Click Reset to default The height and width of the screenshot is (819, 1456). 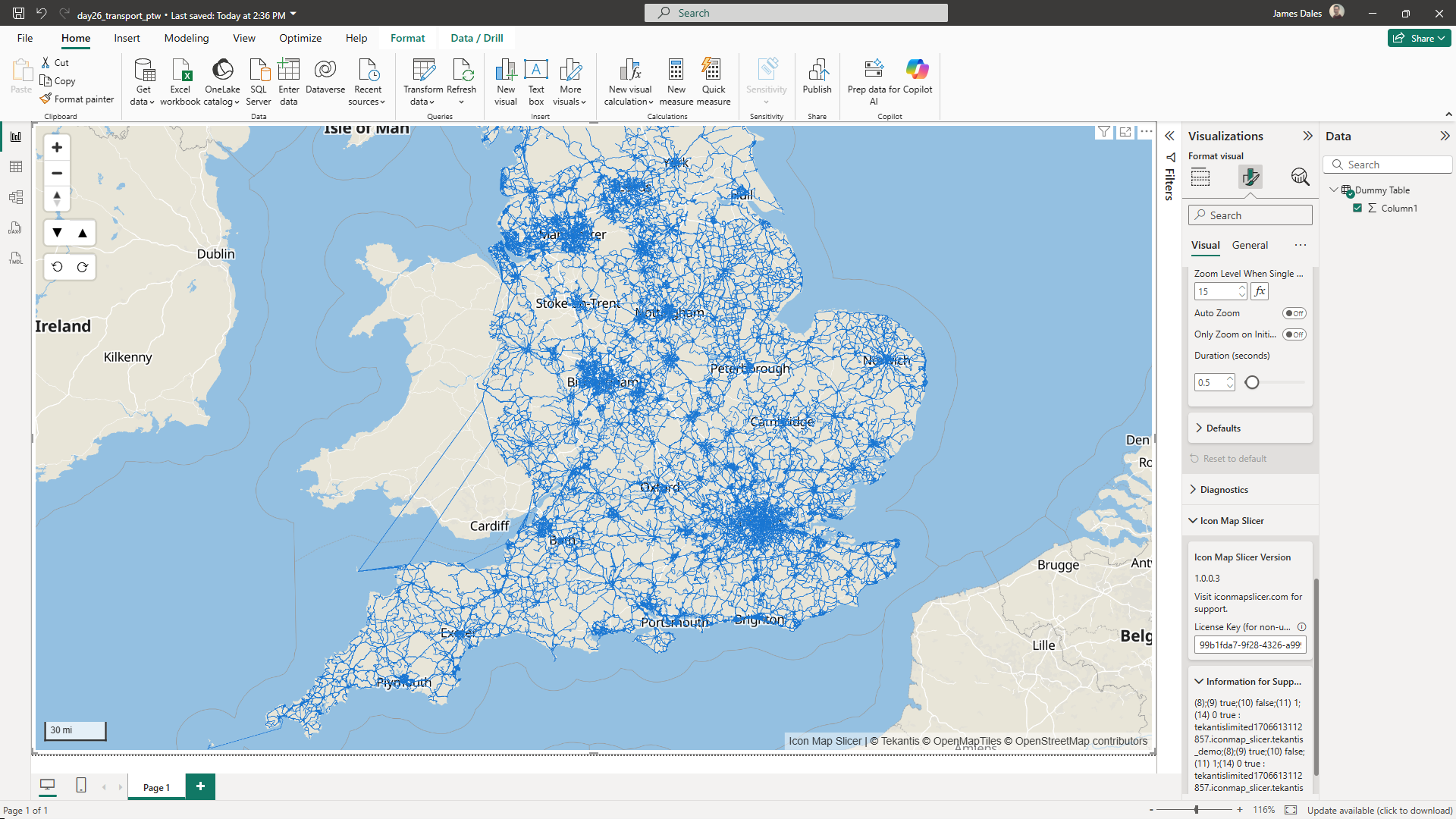click(1235, 458)
